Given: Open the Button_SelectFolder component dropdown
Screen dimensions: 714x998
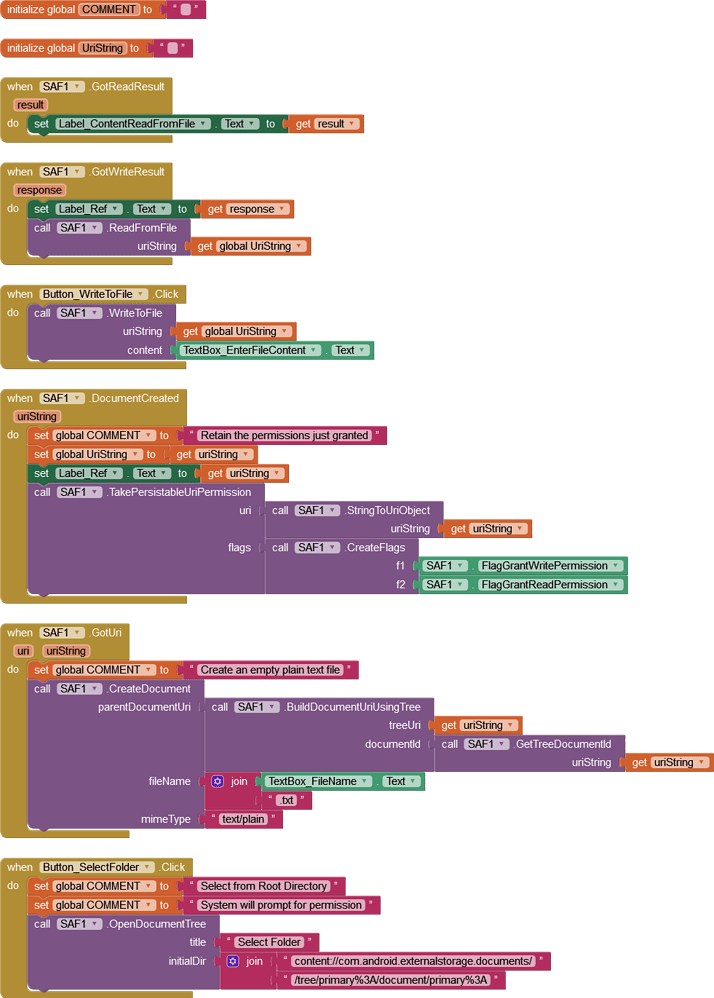Looking at the screenshot, I should pyautogui.click(x=97, y=867).
